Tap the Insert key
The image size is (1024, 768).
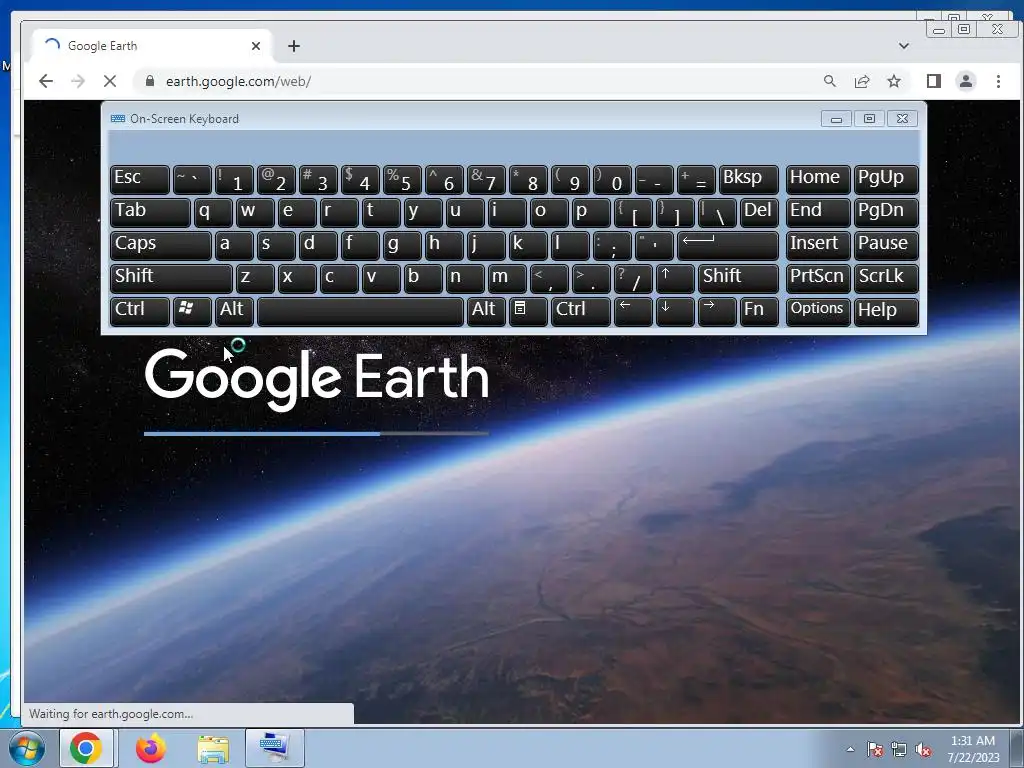click(x=818, y=245)
